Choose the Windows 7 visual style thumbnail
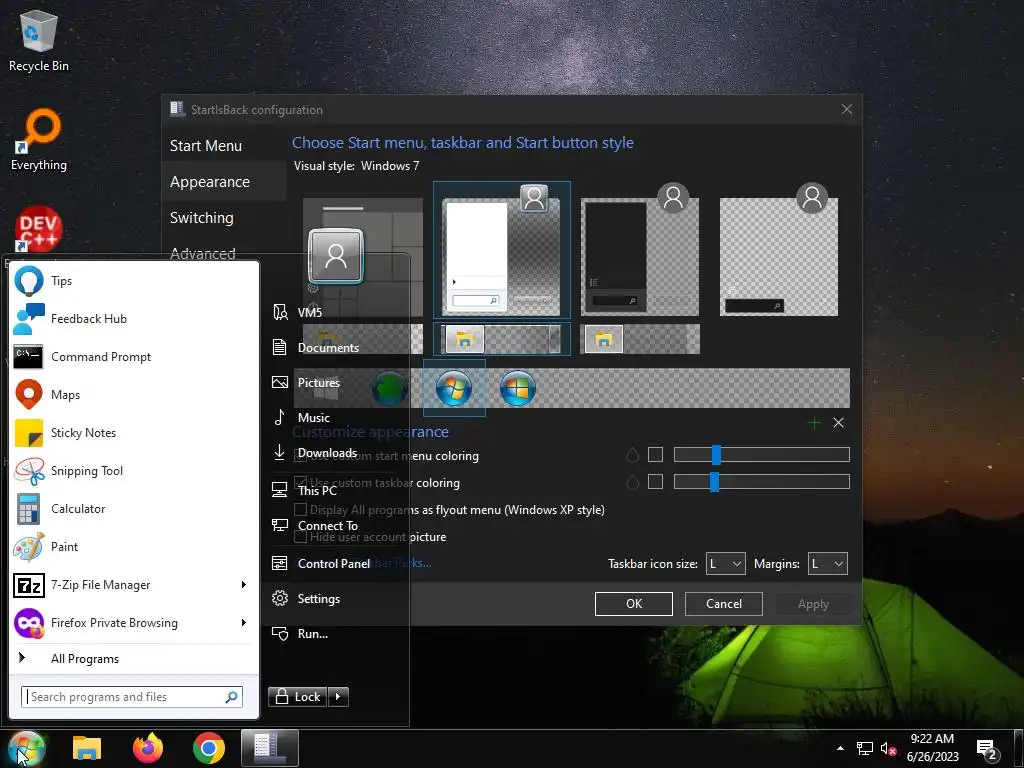The height and width of the screenshot is (768, 1024). (502, 250)
